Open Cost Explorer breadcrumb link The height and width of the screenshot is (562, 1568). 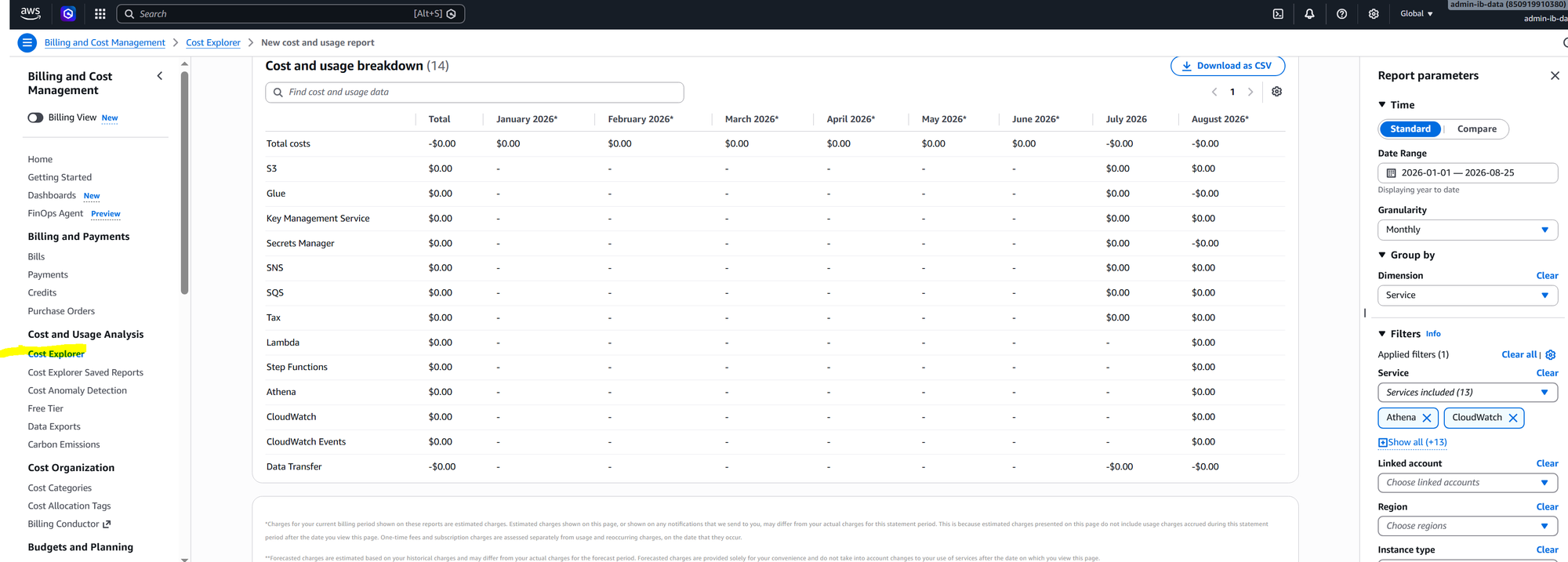[212, 42]
